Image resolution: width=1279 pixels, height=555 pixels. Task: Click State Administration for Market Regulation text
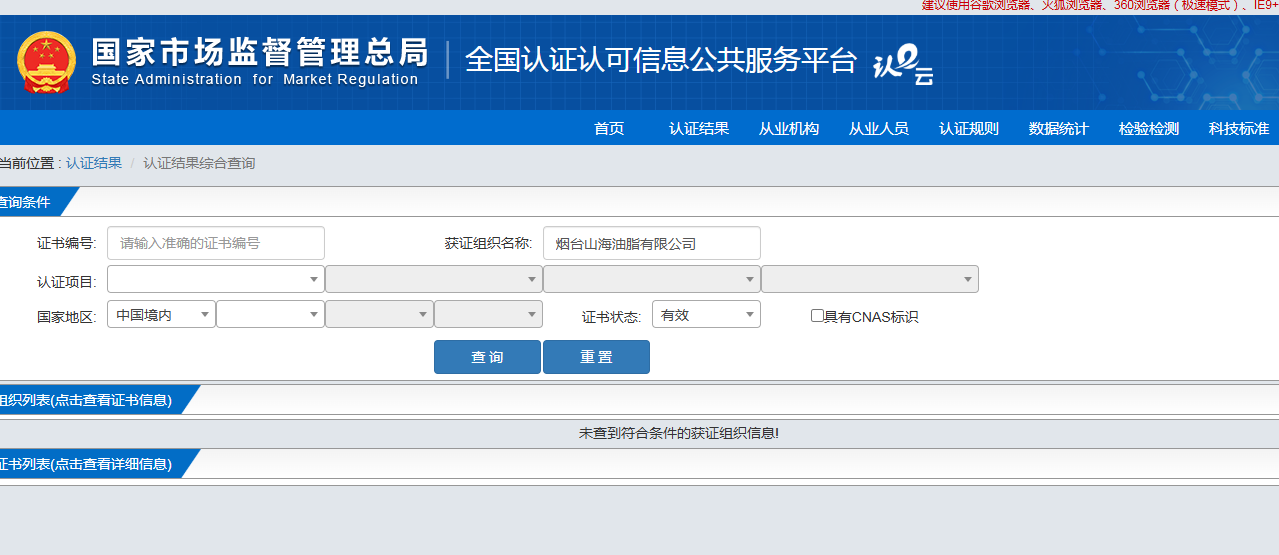pos(254,80)
